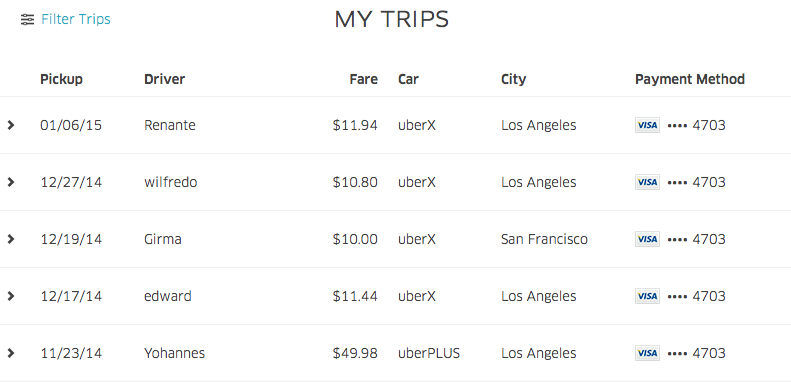Expand the 12/27/14 trip row chevron

click(11, 182)
